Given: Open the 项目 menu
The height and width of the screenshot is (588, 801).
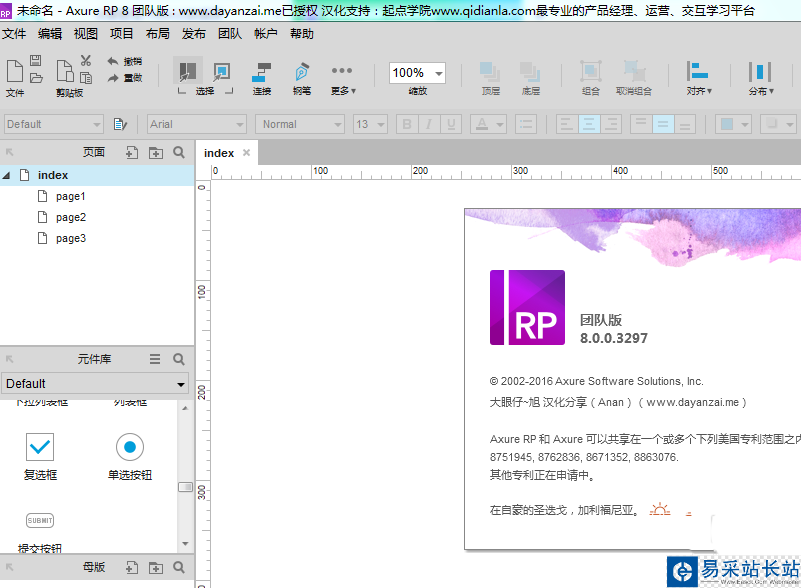Looking at the screenshot, I should (x=122, y=34).
